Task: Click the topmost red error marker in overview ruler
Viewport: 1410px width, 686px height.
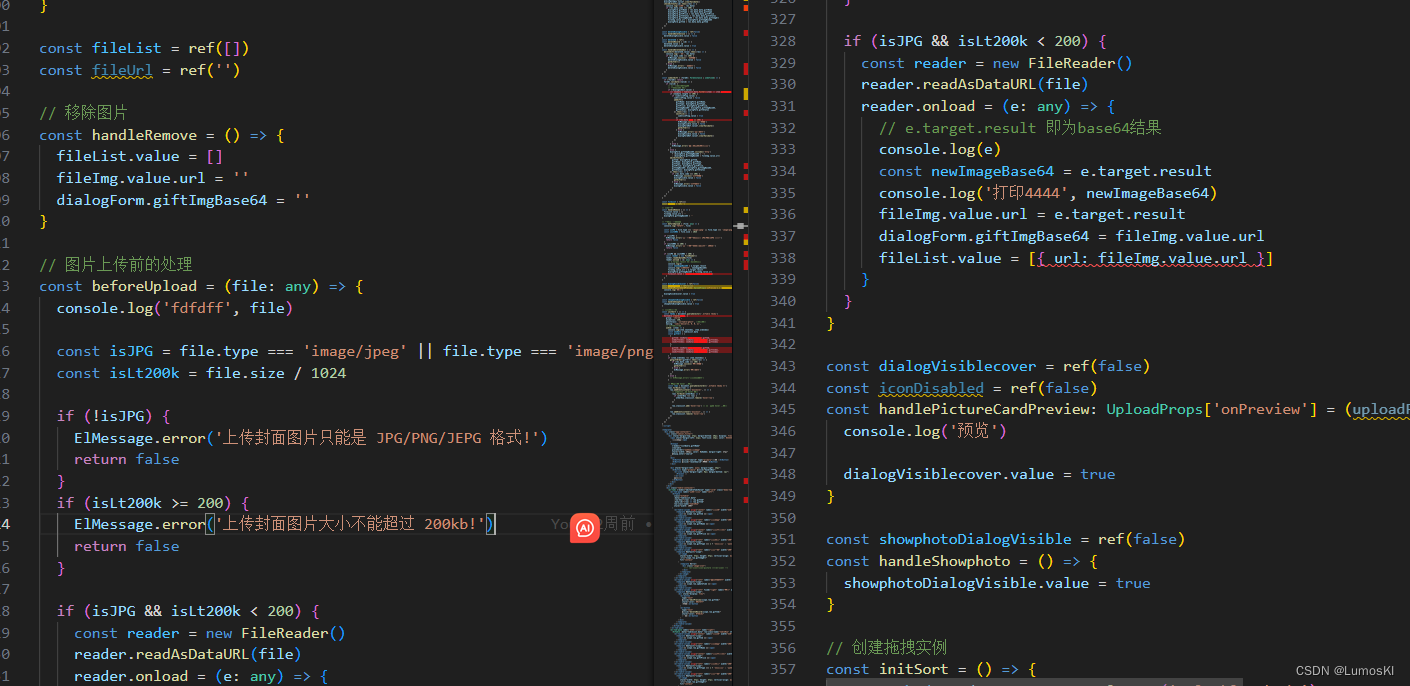Action: pyautogui.click(x=745, y=8)
